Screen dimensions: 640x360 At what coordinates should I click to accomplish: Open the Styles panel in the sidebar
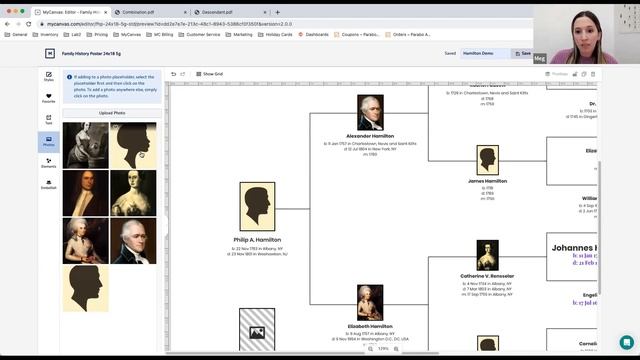click(x=49, y=76)
